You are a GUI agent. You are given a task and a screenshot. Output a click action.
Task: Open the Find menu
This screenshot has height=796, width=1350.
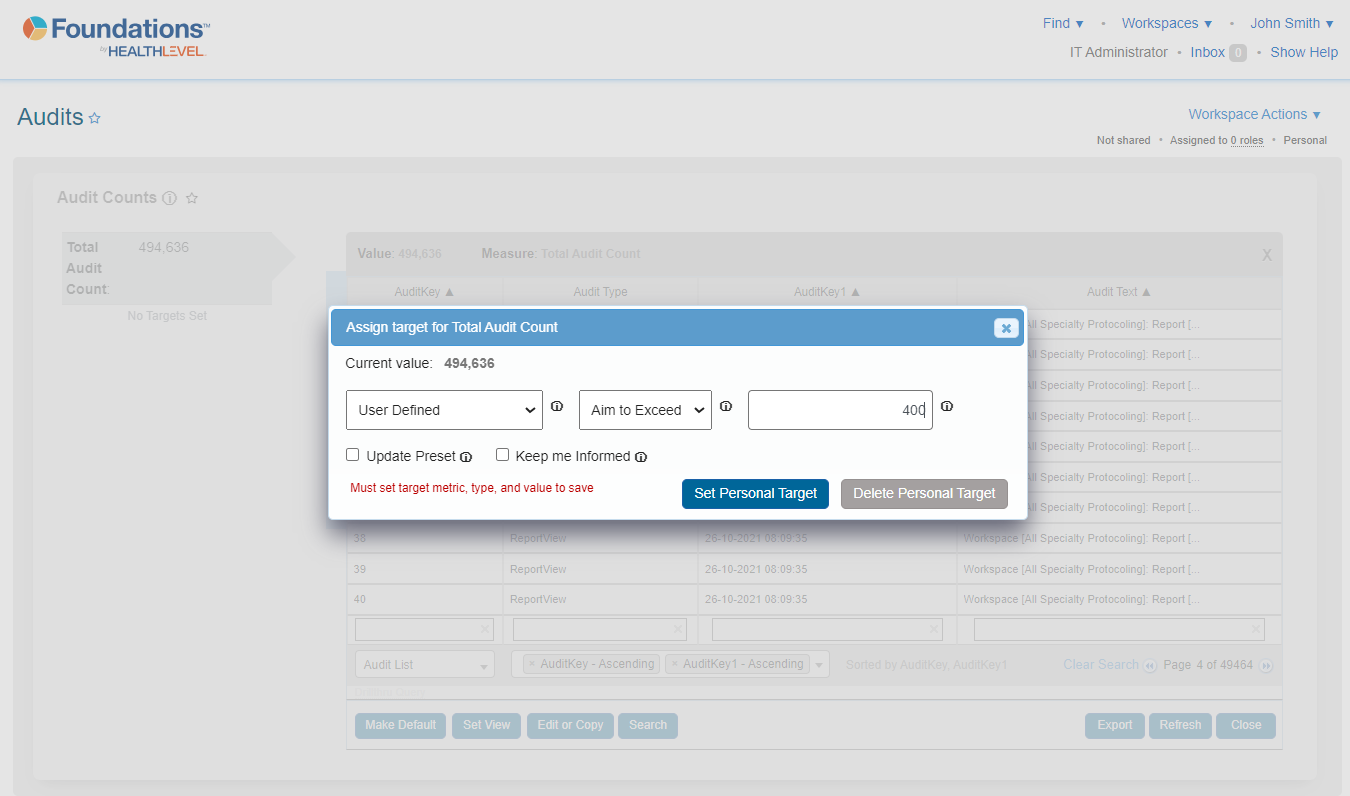click(1062, 23)
